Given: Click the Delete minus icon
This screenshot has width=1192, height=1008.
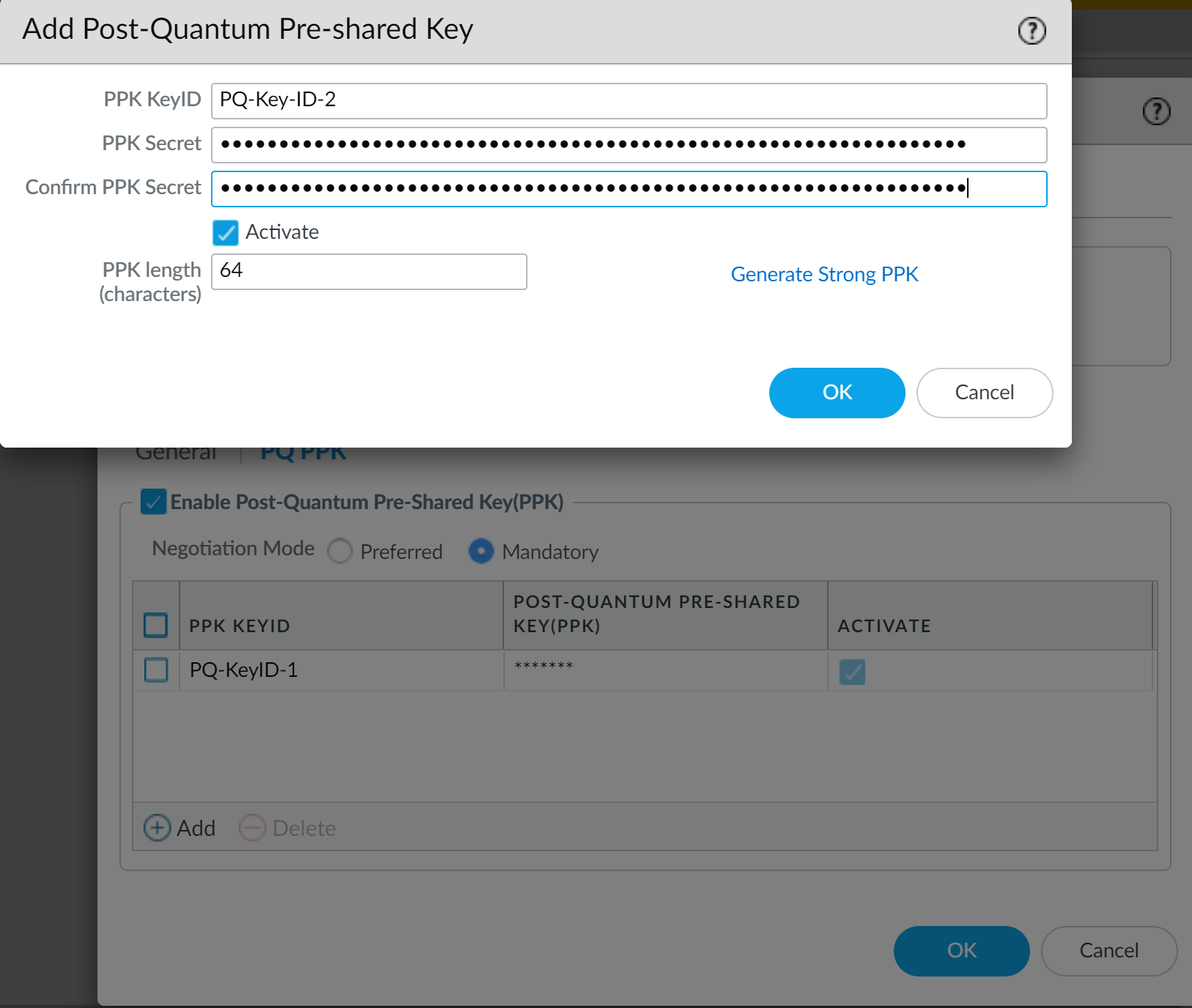Looking at the screenshot, I should coord(252,828).
